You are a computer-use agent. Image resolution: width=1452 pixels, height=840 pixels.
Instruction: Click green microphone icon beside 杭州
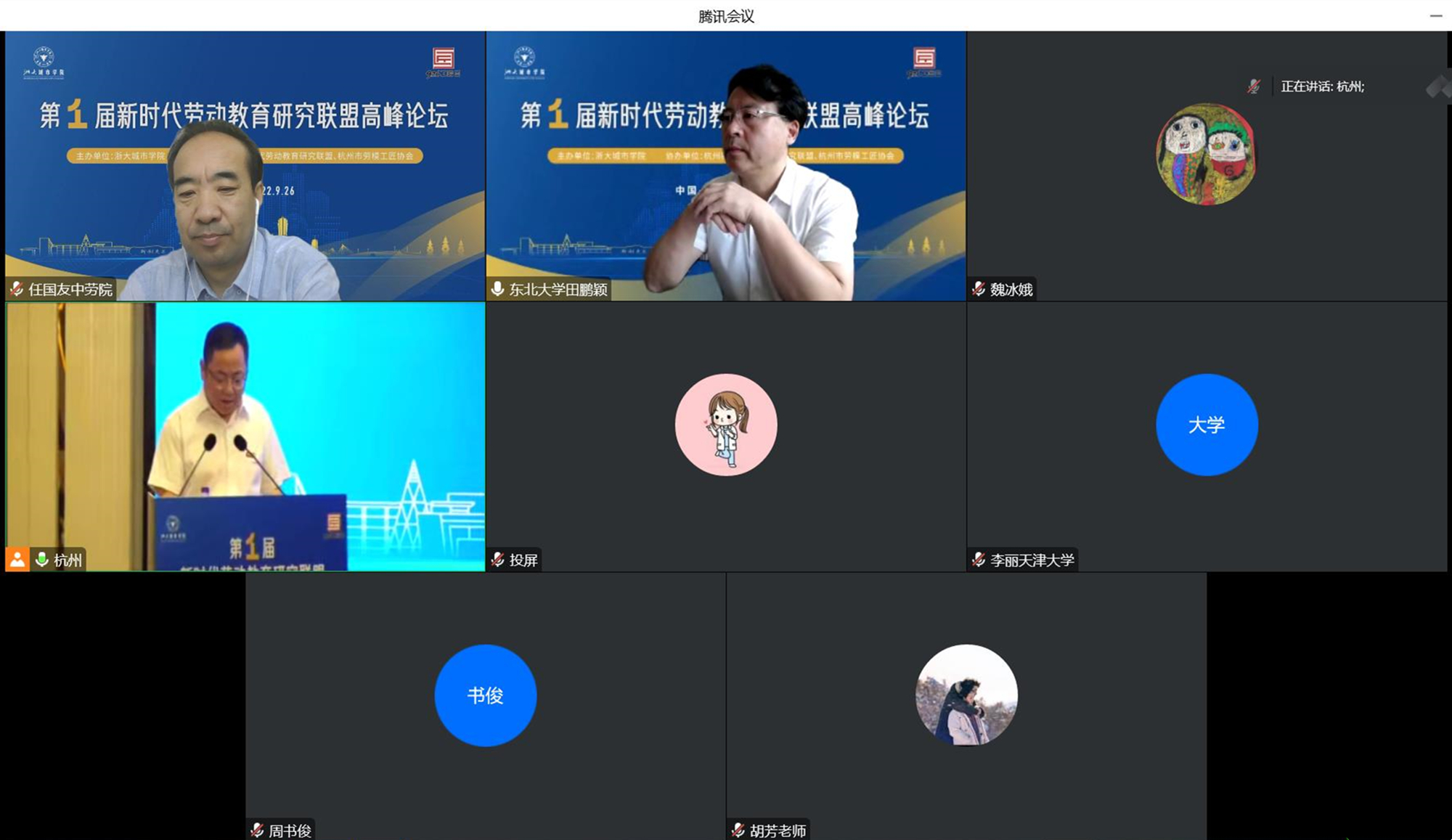[42, 560]
